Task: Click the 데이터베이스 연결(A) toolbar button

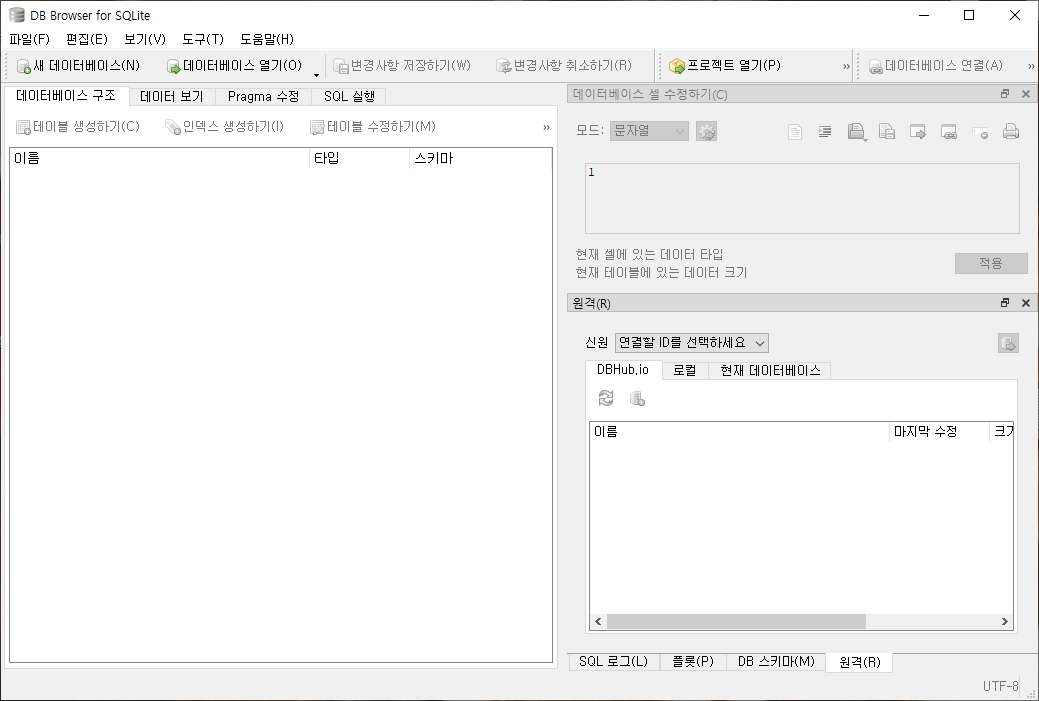Action: (x=936, y=66)
